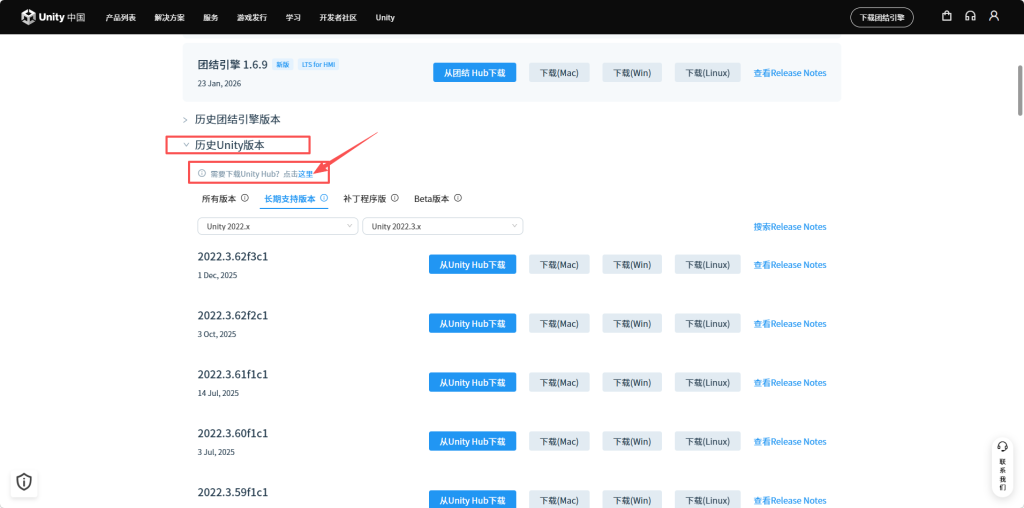Image resolution: width=1024 pixels, height=508 pixels.
Task: Download Mac build of 团结引擎 1.6.9
Action: click(559, 72)
